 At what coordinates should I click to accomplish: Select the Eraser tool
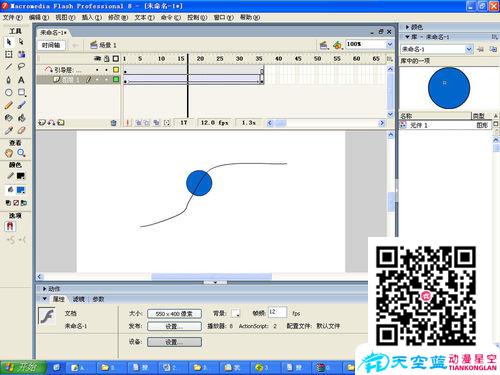(x=21, y=131)
